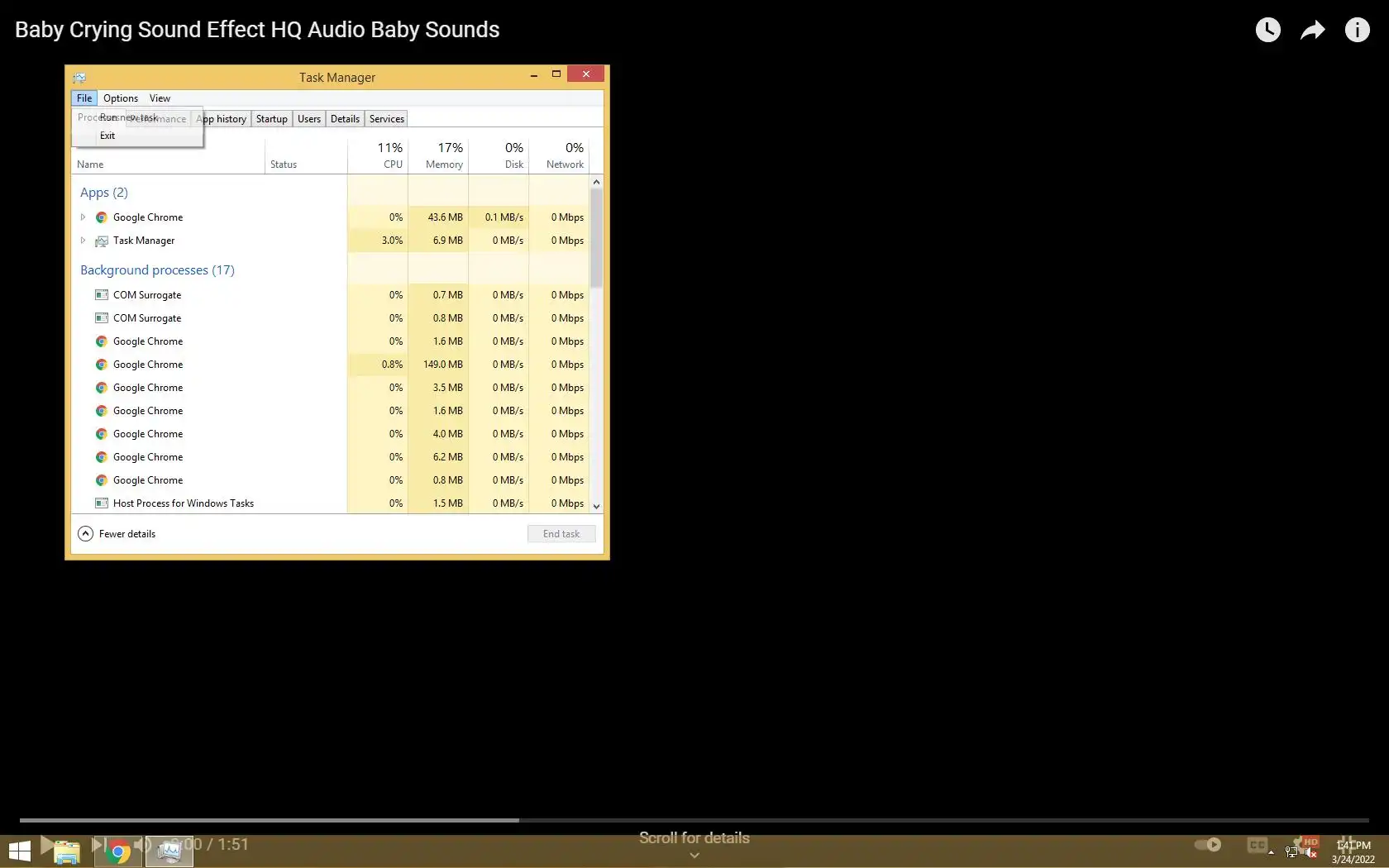
Task: Seek using the video progress bar
Action: point(694,820)
